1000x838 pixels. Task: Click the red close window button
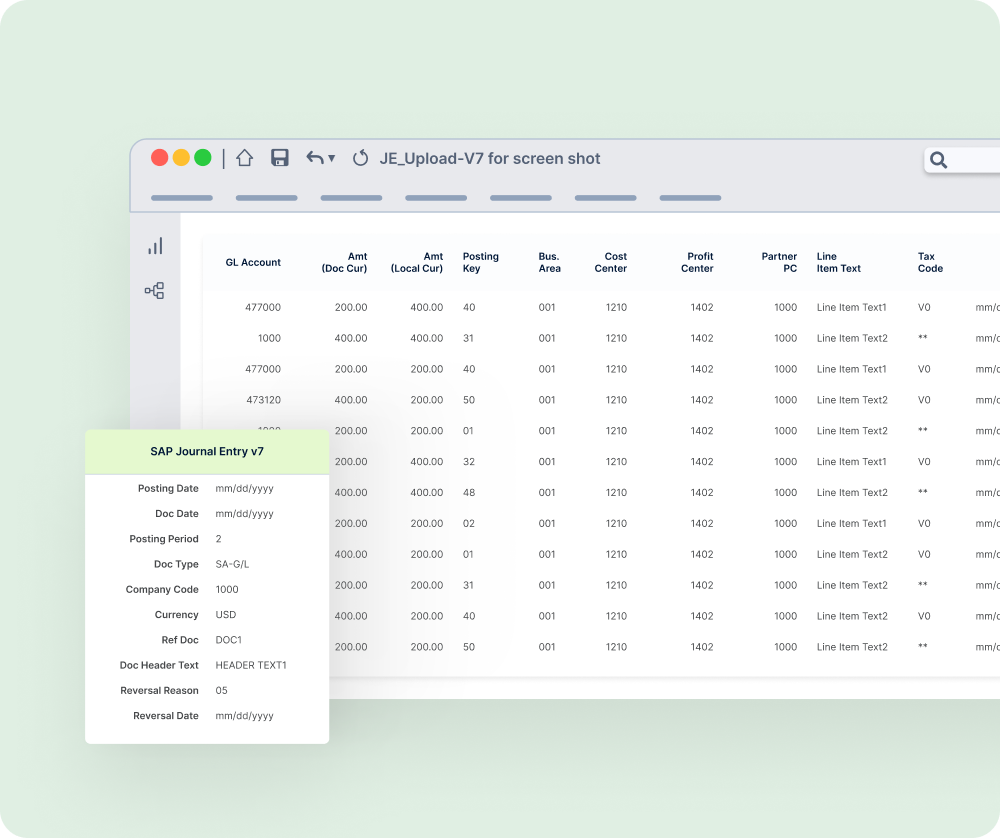click(x=159, y=158)
